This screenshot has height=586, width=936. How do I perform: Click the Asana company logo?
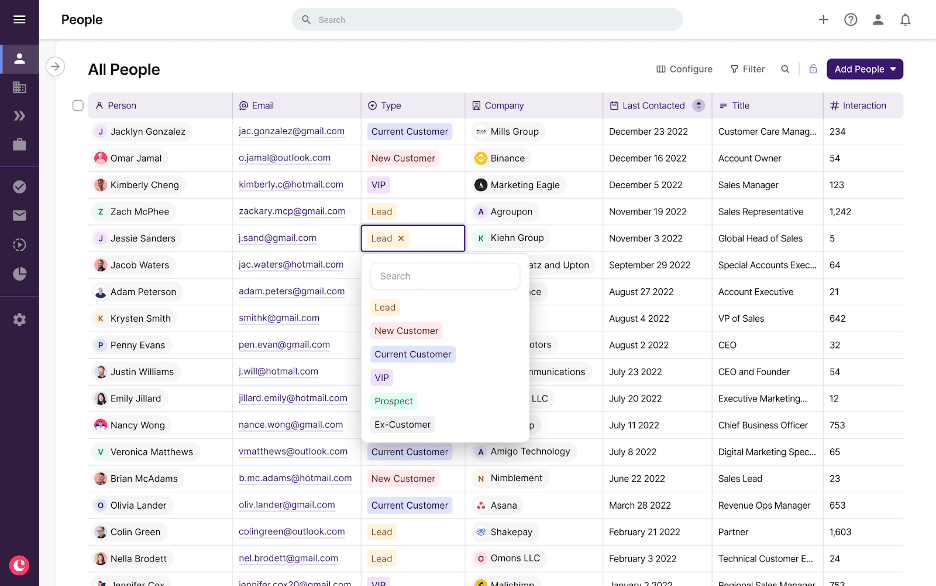[481, 505]
